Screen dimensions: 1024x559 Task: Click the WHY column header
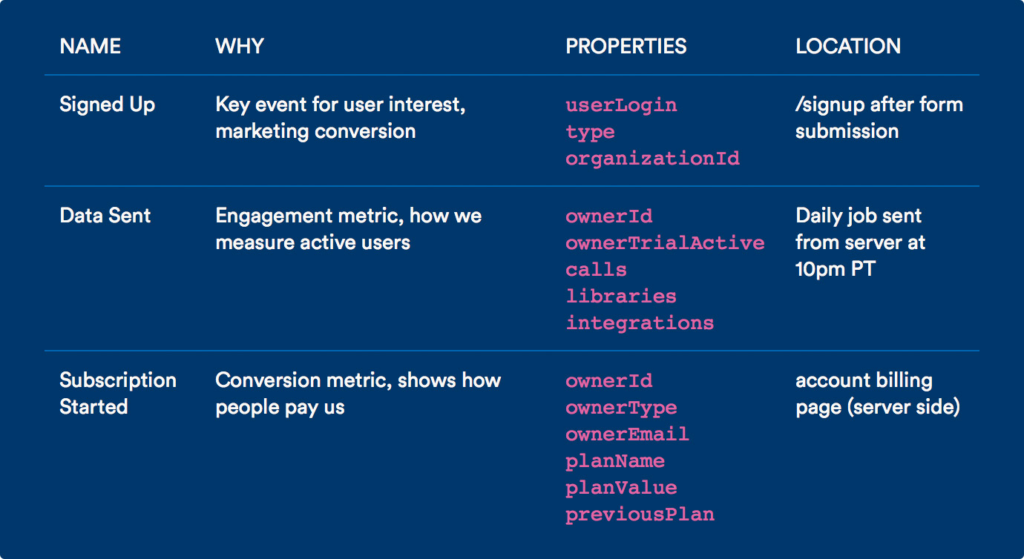(240, 46)
